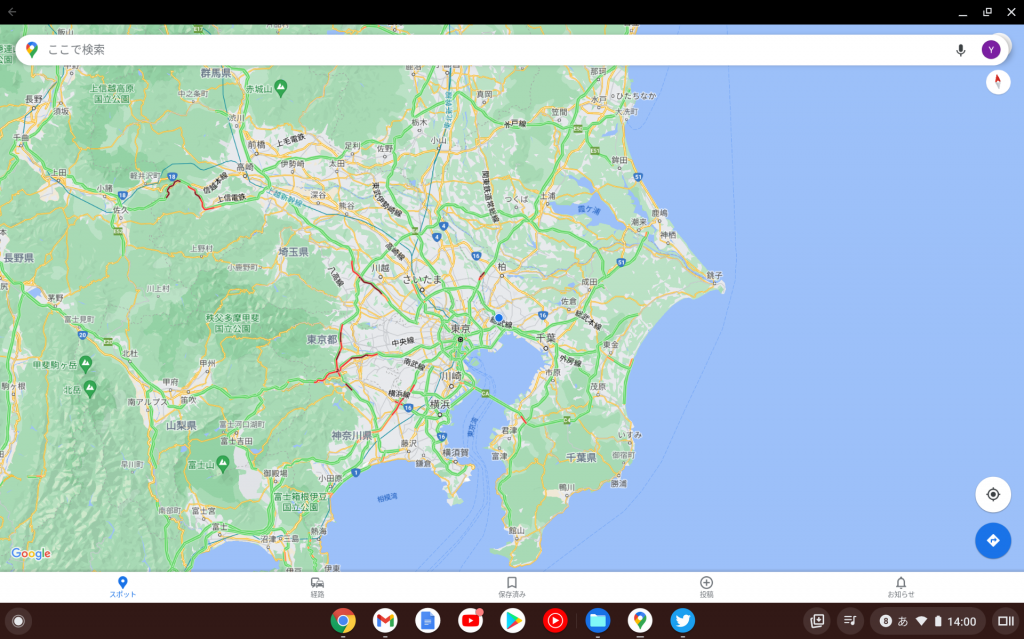Click the 東京 city label
The image size is (1024, 639).
point(460,329)
